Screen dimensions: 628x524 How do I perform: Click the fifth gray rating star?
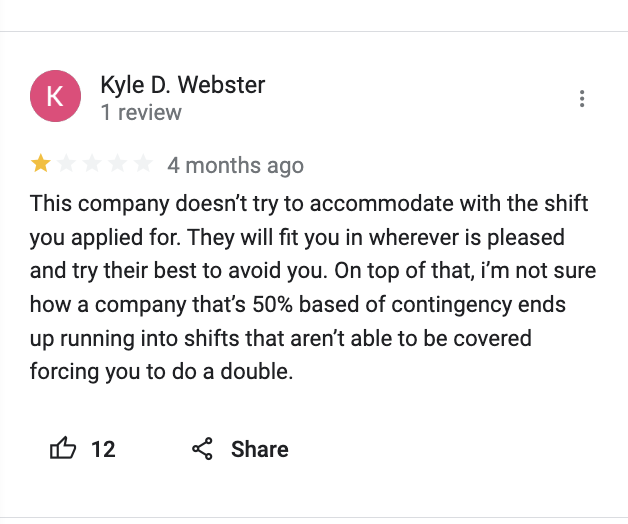tap(143, 163)
